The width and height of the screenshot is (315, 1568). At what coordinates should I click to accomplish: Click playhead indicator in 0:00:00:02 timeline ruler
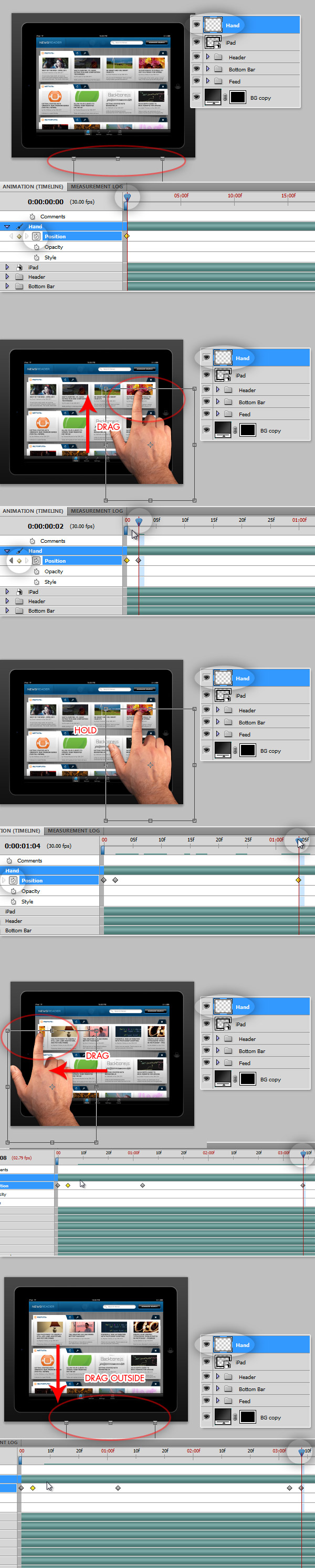click(x=139, y=522)
